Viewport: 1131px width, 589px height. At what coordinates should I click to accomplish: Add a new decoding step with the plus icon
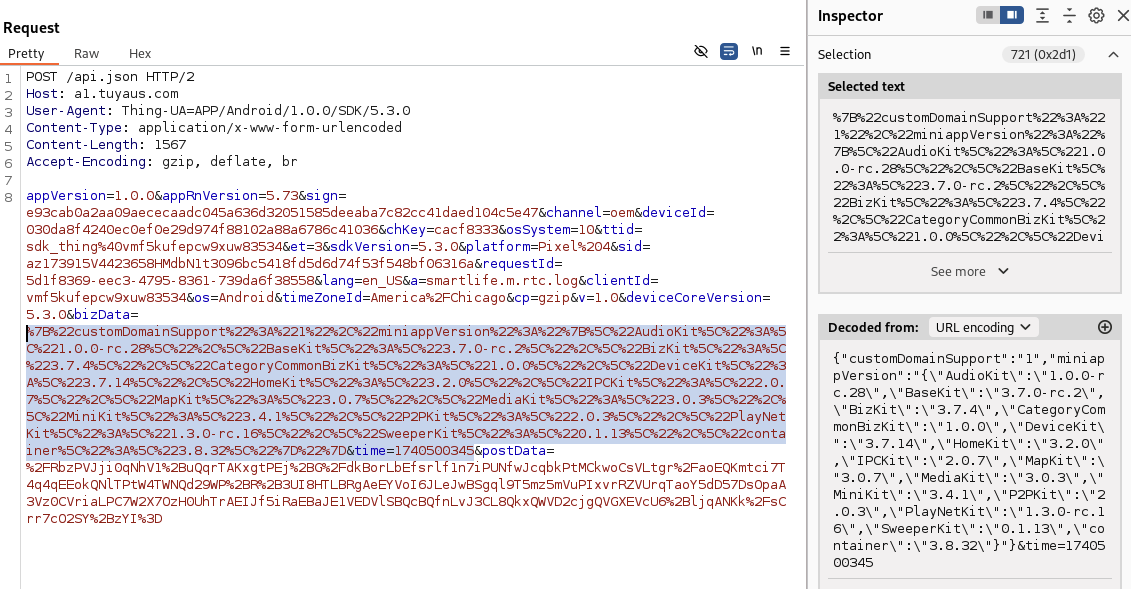click(x=1105, y=327)
